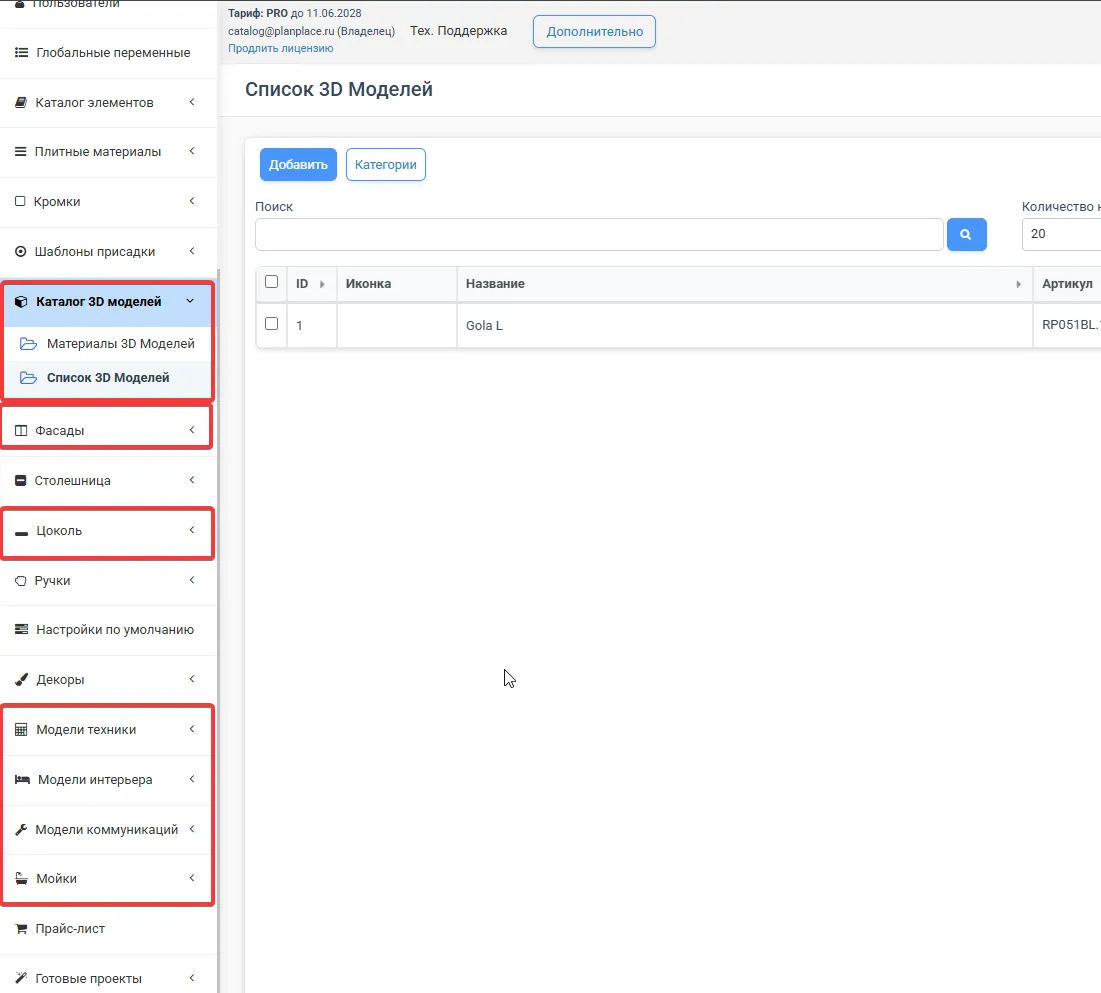Open Материалы 3D Моделей submenu item
Image resolution: width=1101 pixels, height=993 pixels.
coord(108,343)
